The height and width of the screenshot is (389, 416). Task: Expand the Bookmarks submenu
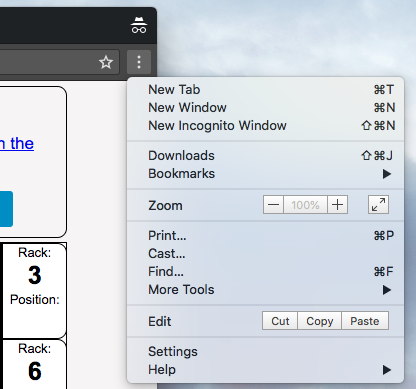pyautogui.click(x=266, y=174)
